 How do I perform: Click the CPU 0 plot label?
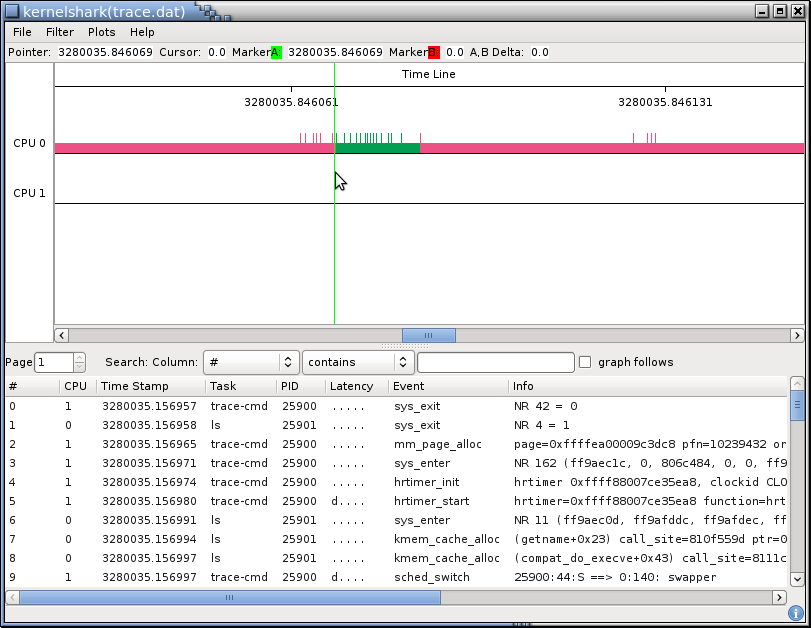[x=29, y=143]
